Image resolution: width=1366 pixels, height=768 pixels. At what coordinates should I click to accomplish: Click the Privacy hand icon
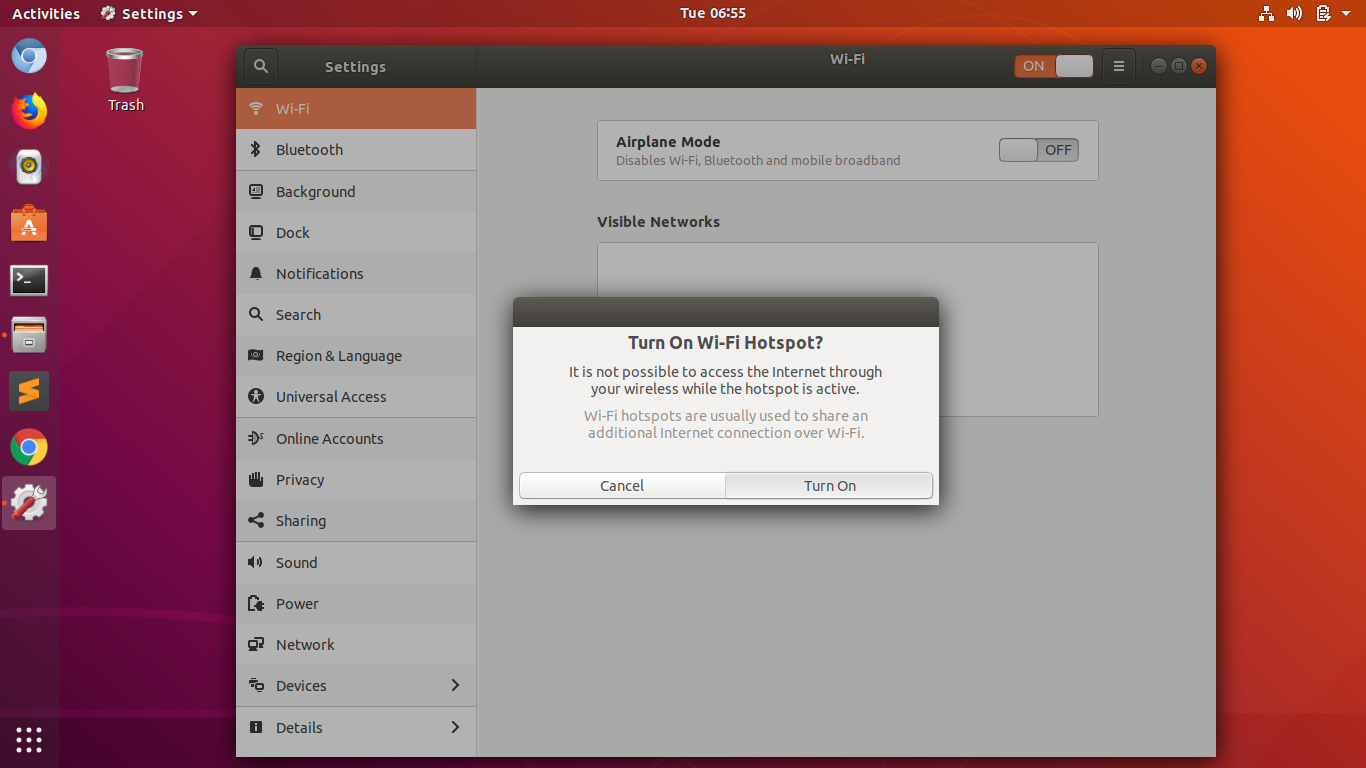coord(256,479)
